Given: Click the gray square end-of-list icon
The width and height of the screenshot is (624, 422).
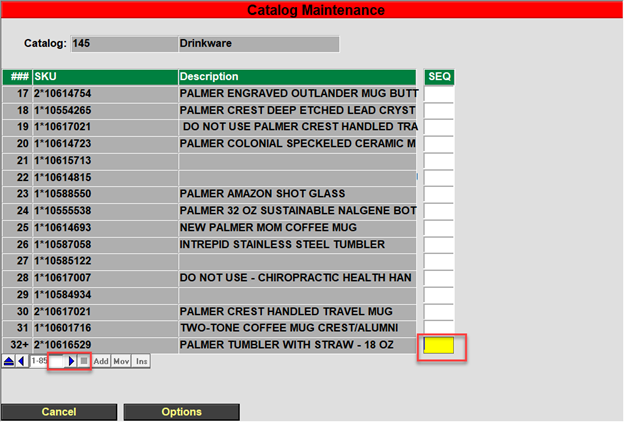Looking at the screenshot, I should click(84, 360).
